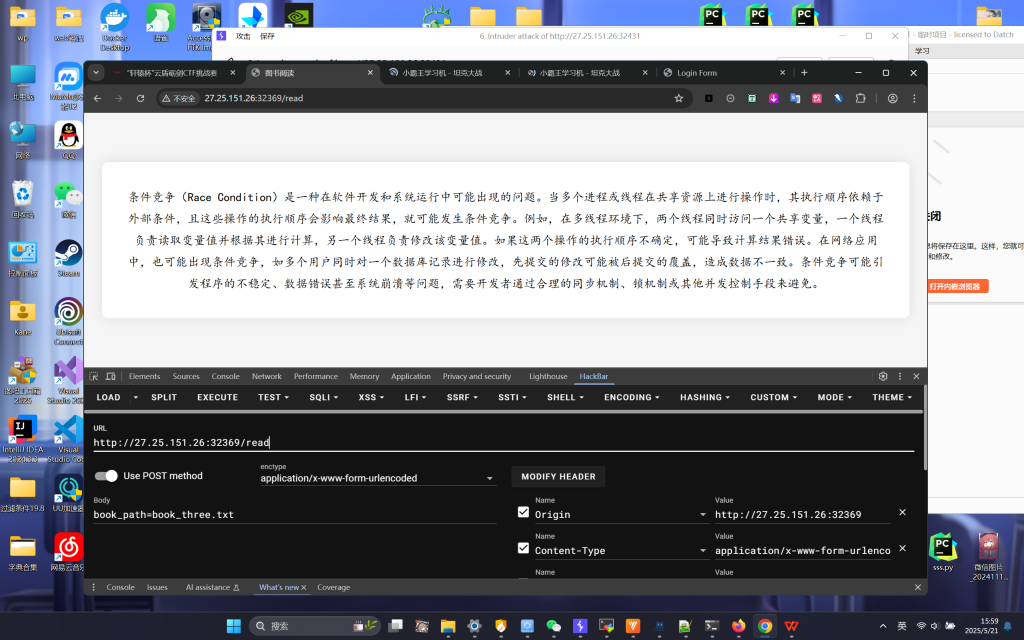Open a new Chrome tab with plus icon
1024x640 pixels.
pyautogui.click(x=804, y=72)
